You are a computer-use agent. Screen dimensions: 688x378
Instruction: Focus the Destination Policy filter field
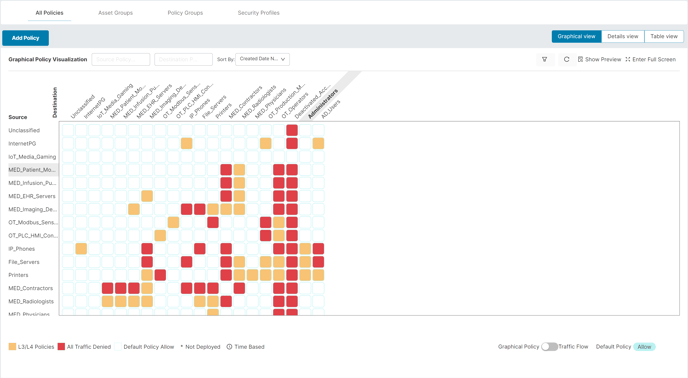click(x=183, y=59)
